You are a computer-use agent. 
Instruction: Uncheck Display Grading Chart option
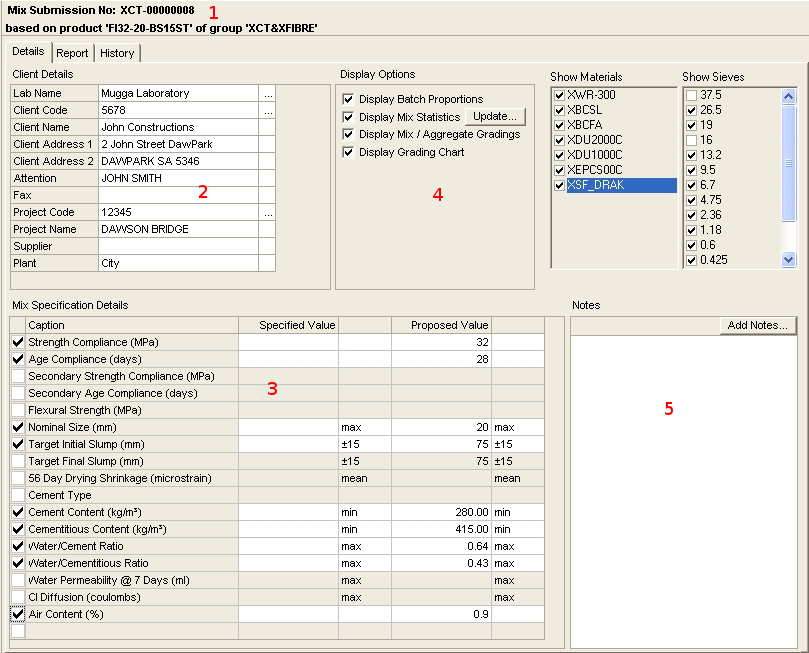[348, 152]
